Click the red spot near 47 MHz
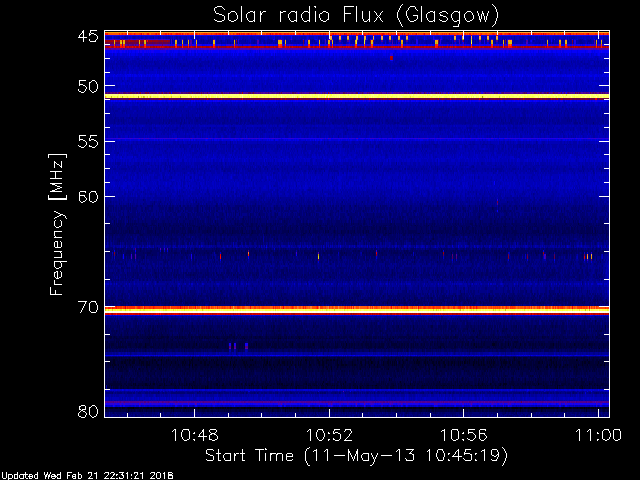The width and height of the screenshot is (640, 480). point(391,58)
